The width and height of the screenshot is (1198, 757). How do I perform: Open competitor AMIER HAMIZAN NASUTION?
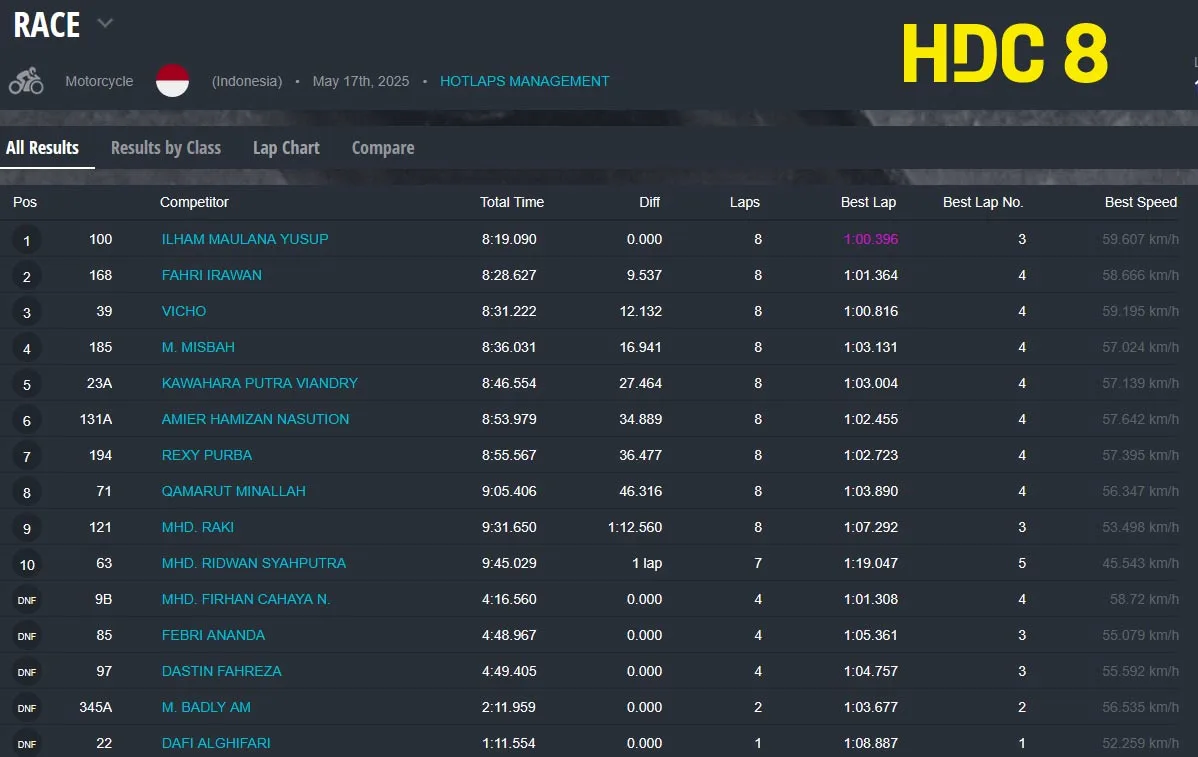(x=255, y=419)
